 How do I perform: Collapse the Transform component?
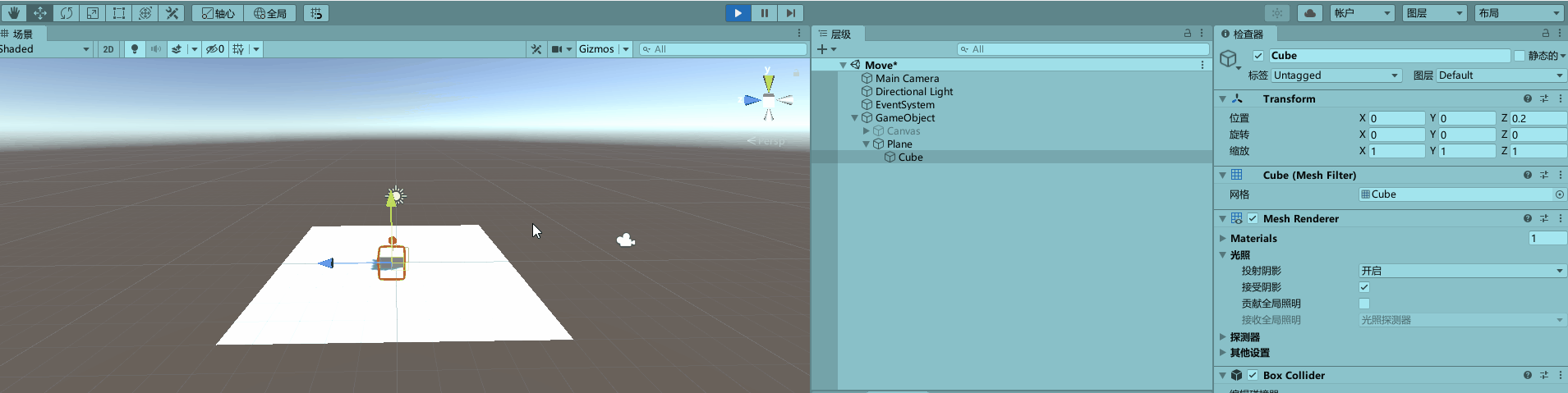tap(1223, 98)
